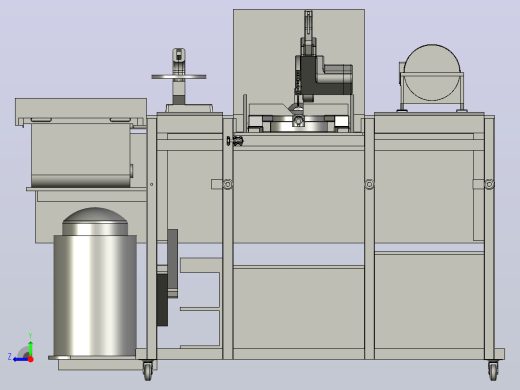Click the red X axis dot on the triad
This screenshot has height=390, width=520.
[x=31, y=359]
